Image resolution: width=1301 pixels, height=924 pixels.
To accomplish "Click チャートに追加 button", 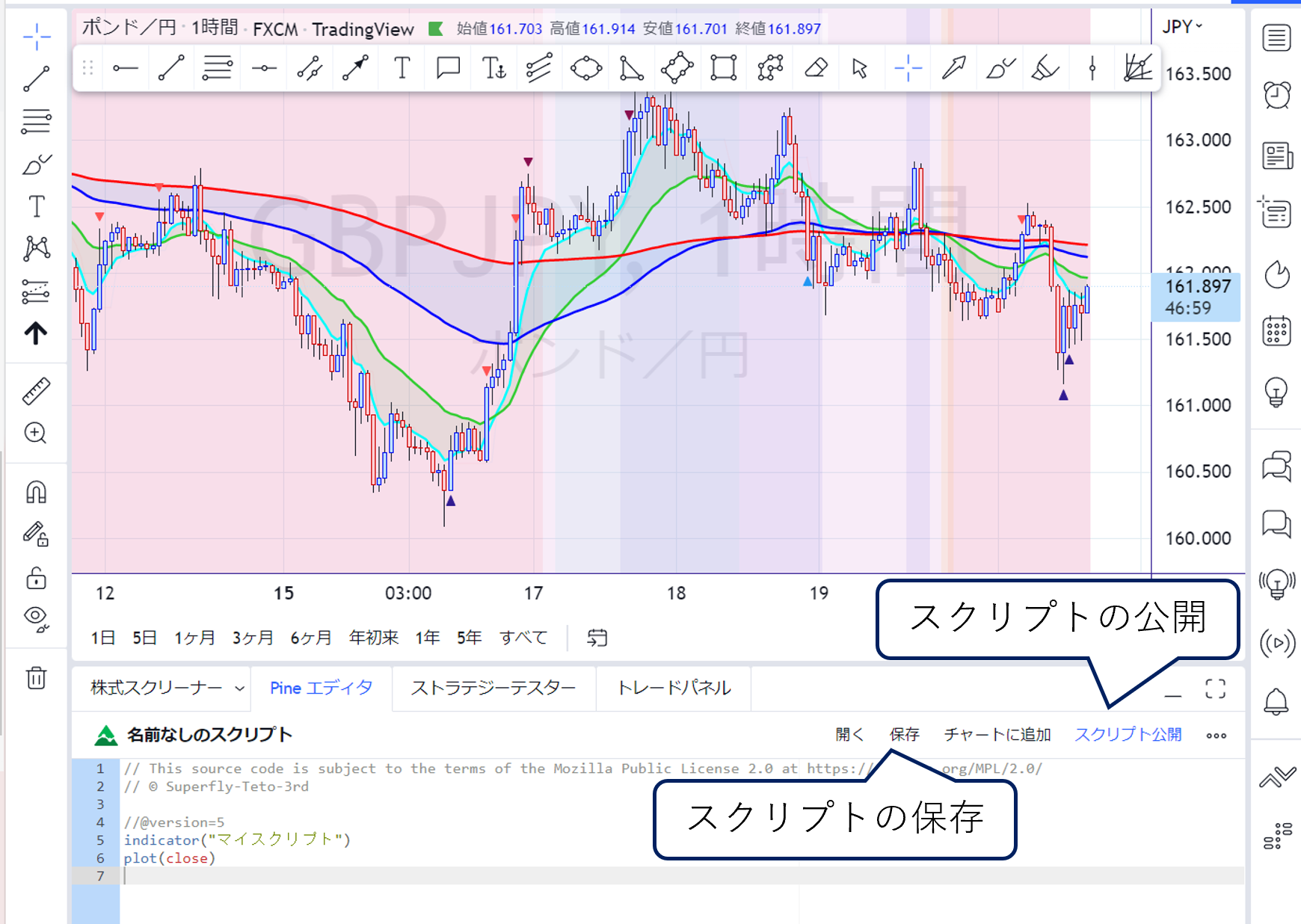I will [x=997, y=735].
